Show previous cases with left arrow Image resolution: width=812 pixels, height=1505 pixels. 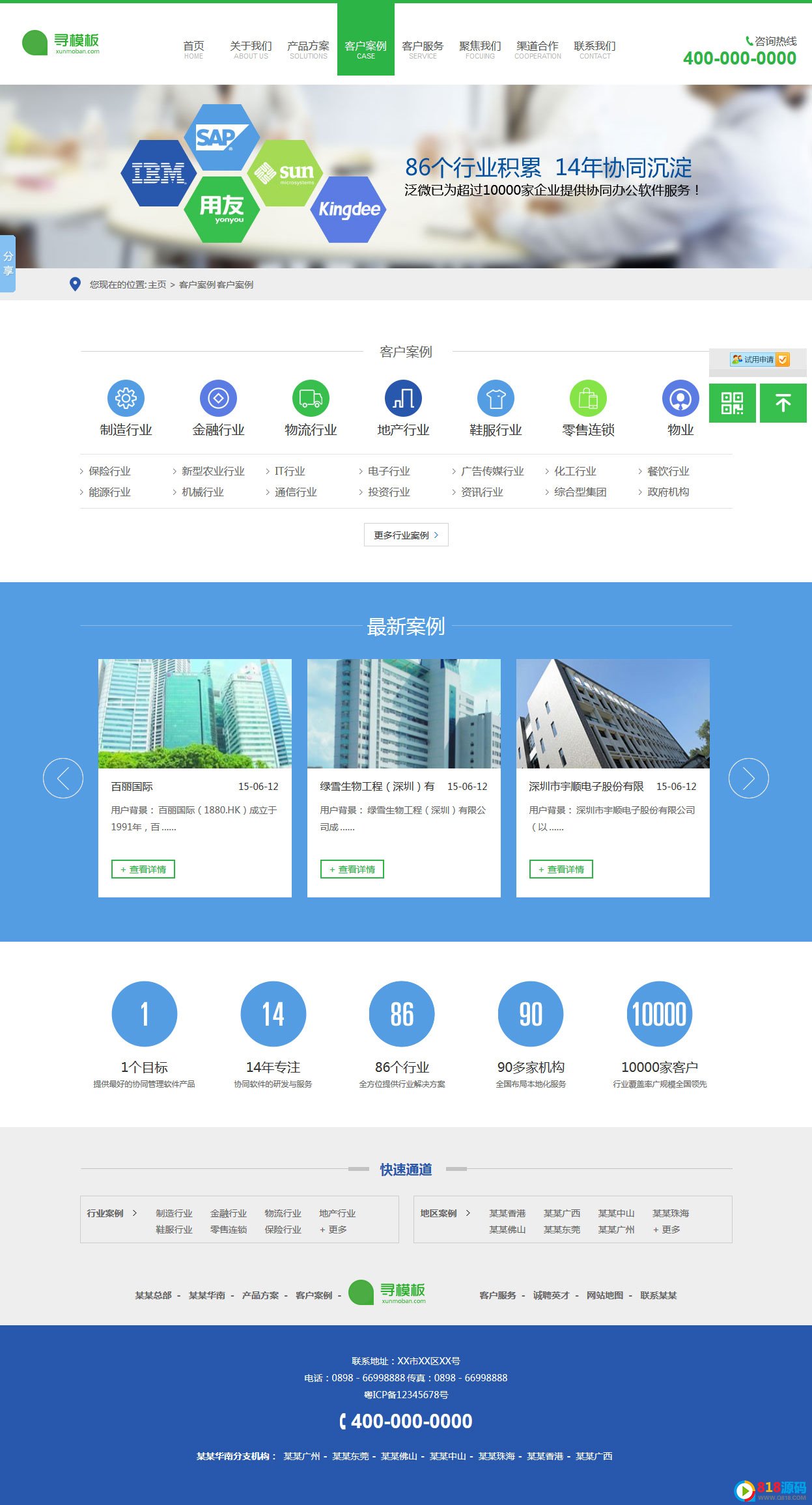tap(63, 778)
